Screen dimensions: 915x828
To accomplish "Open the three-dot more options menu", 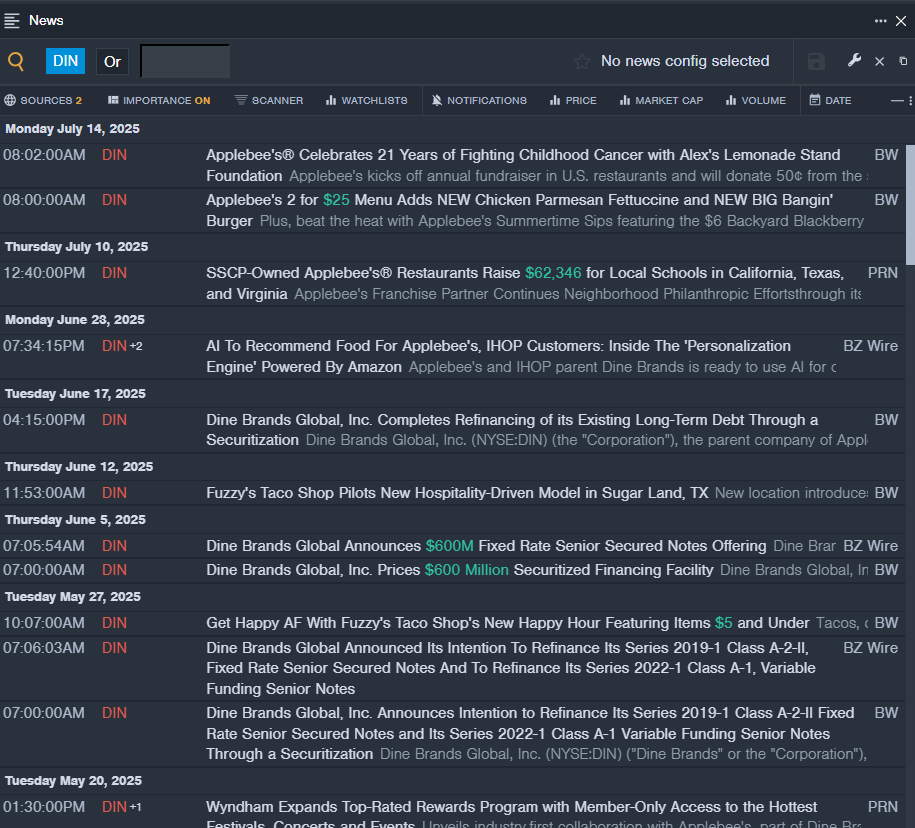I will pos(881,21).
